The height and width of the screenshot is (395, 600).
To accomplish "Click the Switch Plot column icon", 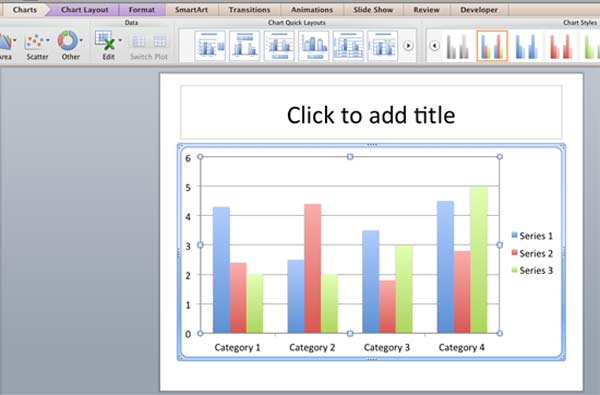I will tap(160, 41).
